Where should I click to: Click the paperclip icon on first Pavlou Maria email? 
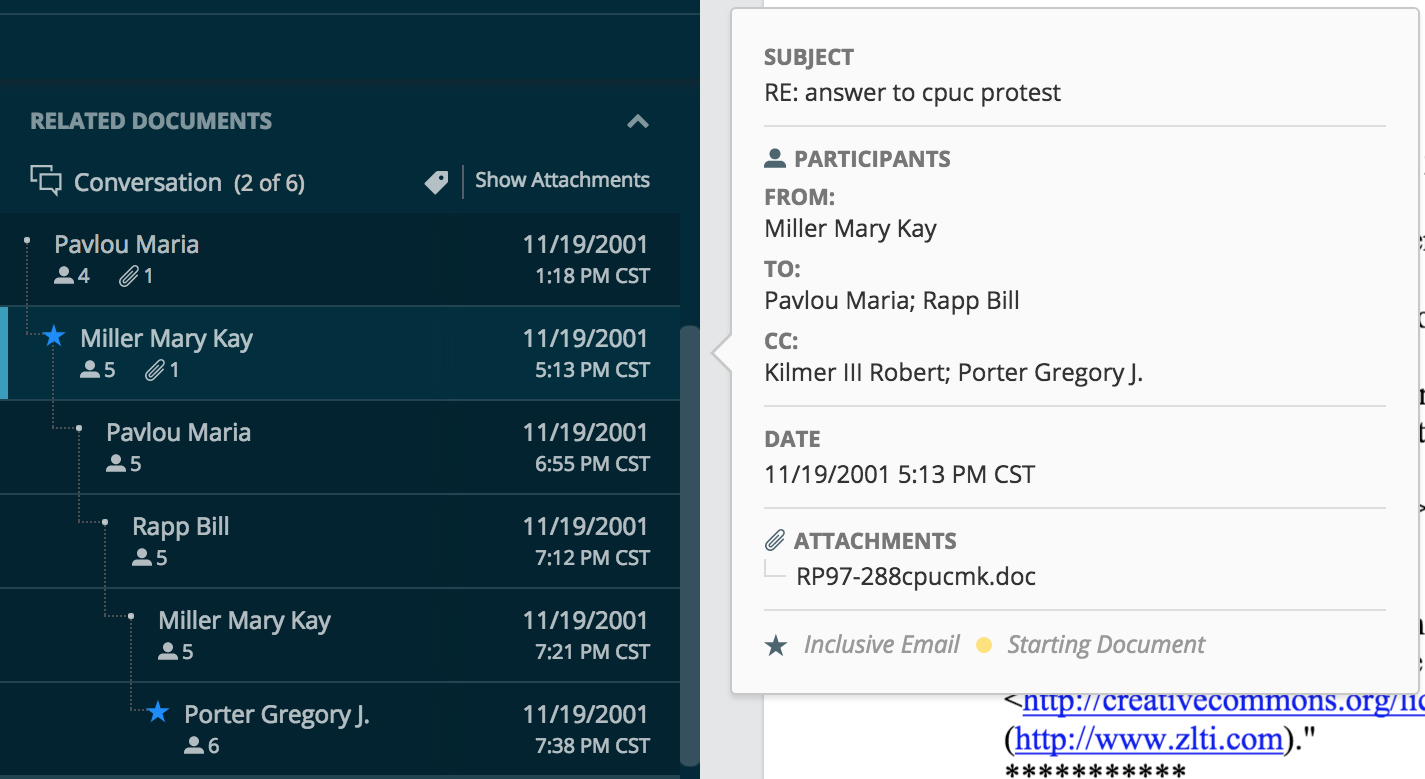[x=128, y=277]
